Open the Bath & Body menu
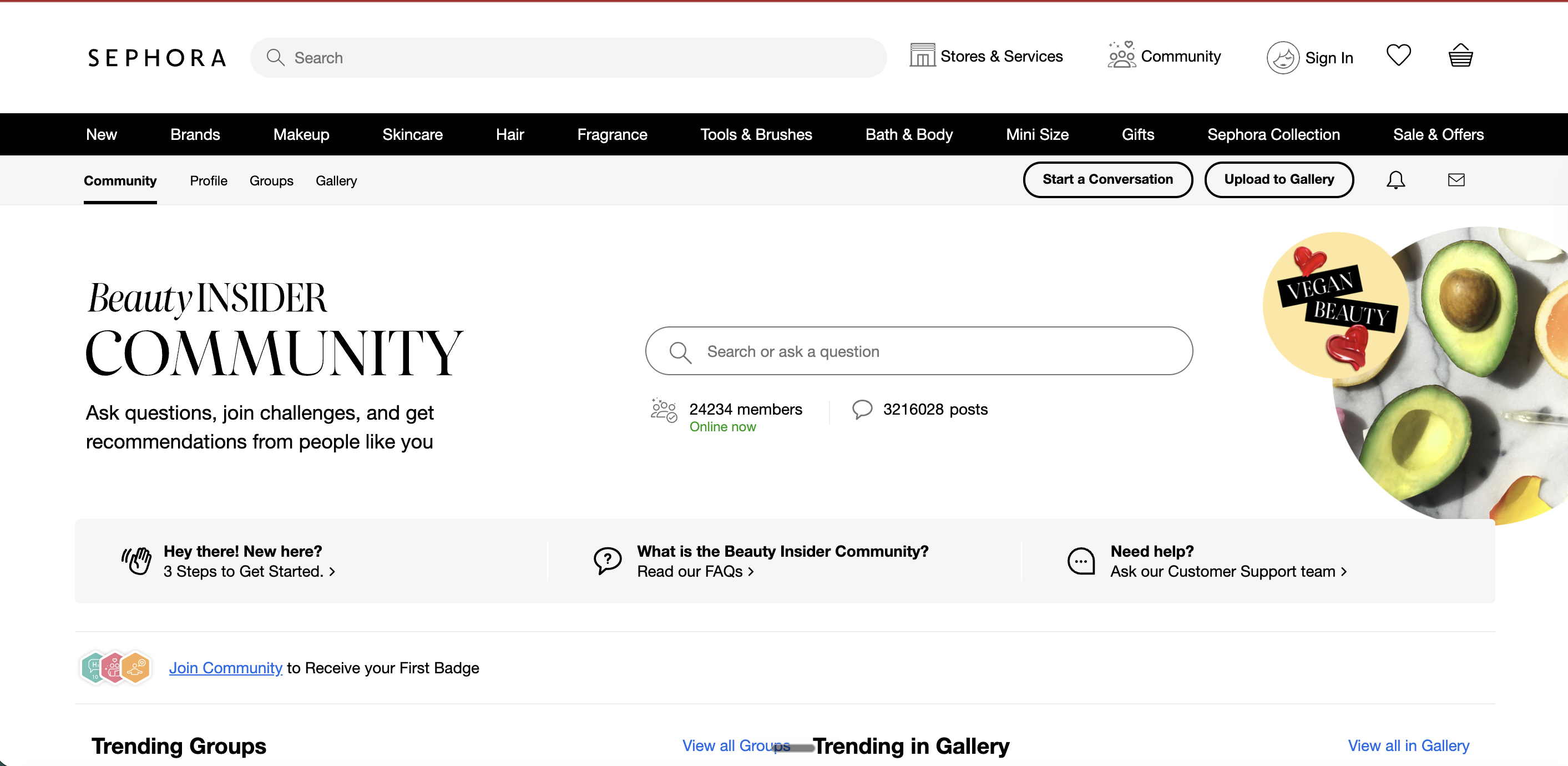The height and width of the screenshot is (766, 1568). pyautogui.click(x=909, y=134)
